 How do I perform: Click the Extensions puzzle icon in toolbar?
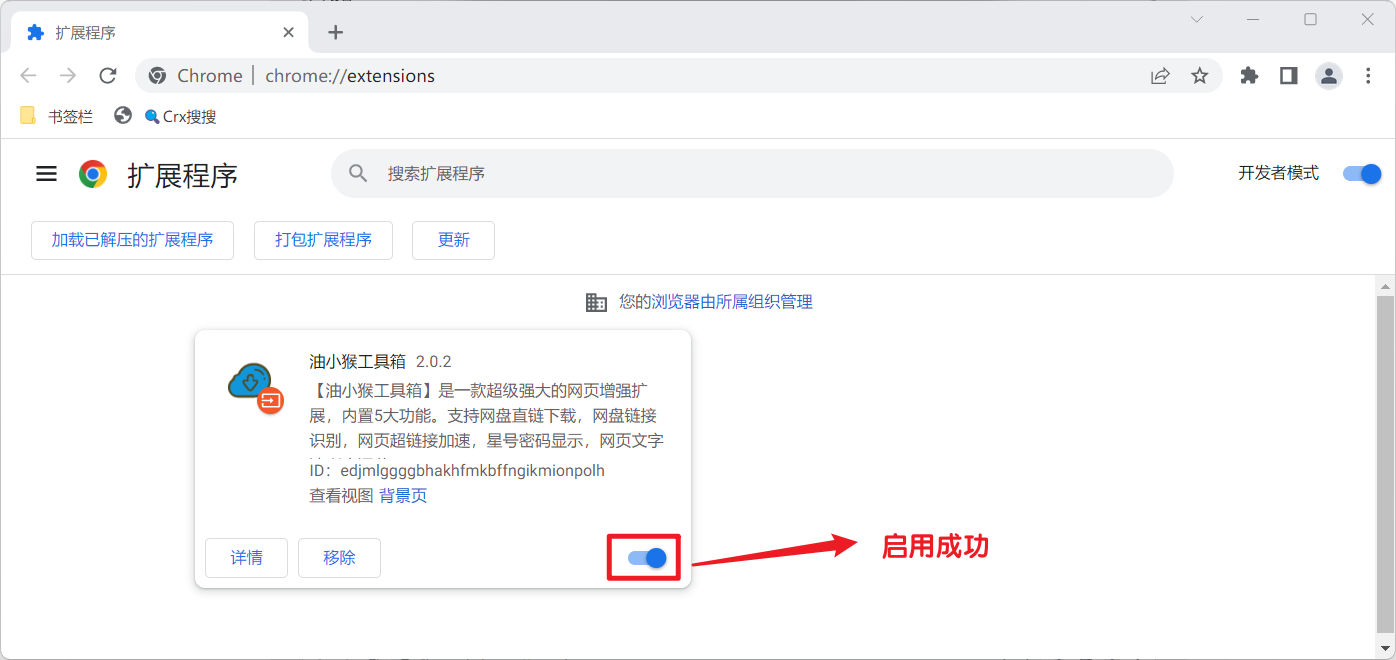pyautogui.click(x=1249, y=76)
